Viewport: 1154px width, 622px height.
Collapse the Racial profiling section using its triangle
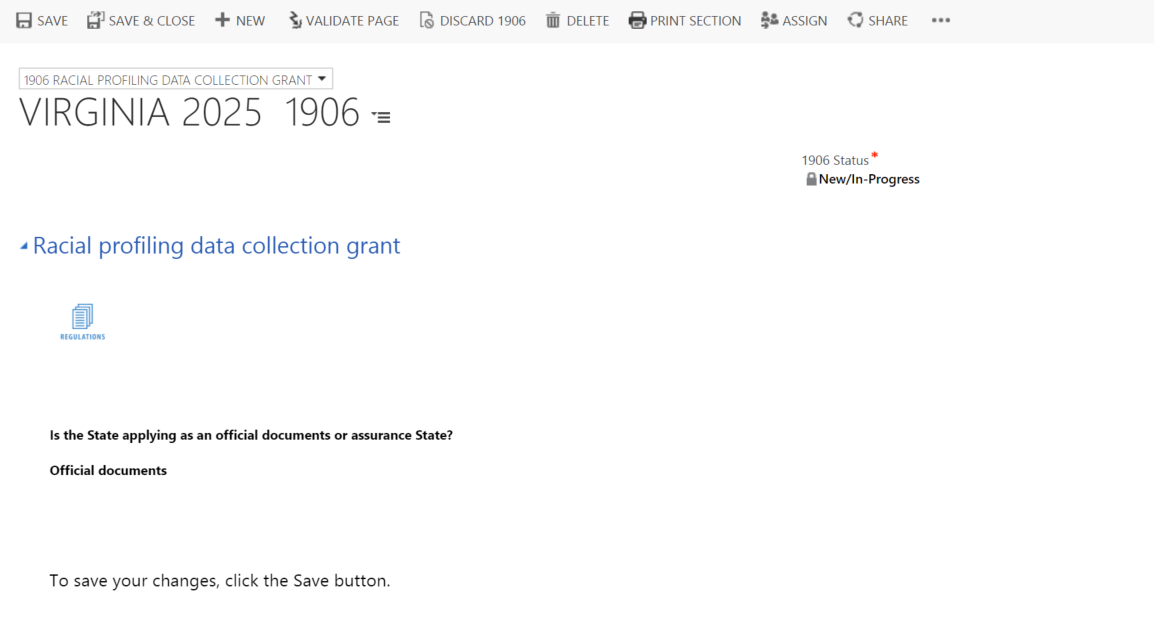coord(24,247)
